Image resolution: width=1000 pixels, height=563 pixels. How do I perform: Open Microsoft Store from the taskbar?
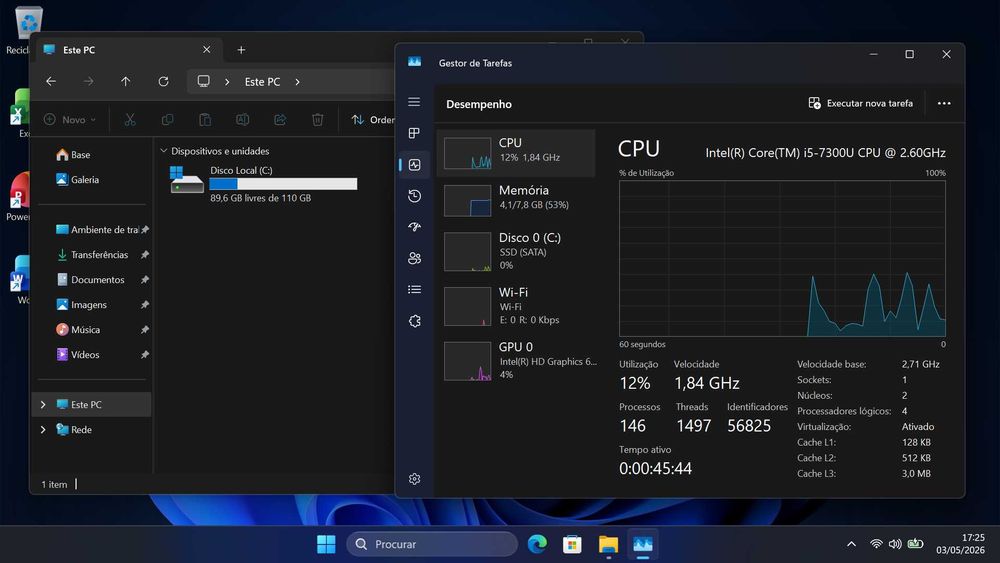[572, 544]
